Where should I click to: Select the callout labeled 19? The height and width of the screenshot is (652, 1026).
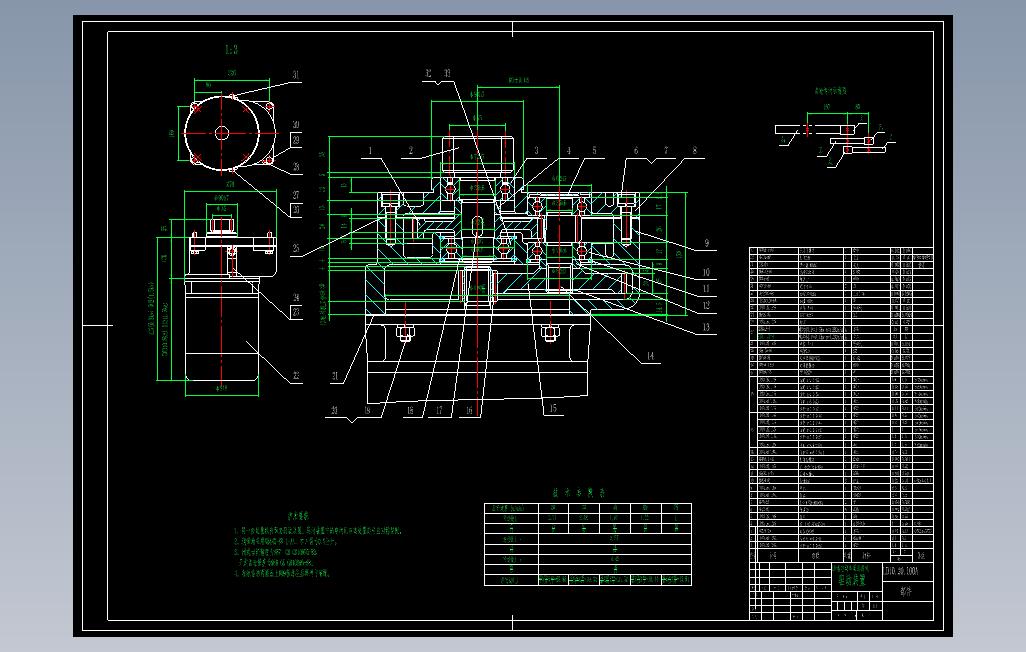pyautogui.click(x=367, y=410)
